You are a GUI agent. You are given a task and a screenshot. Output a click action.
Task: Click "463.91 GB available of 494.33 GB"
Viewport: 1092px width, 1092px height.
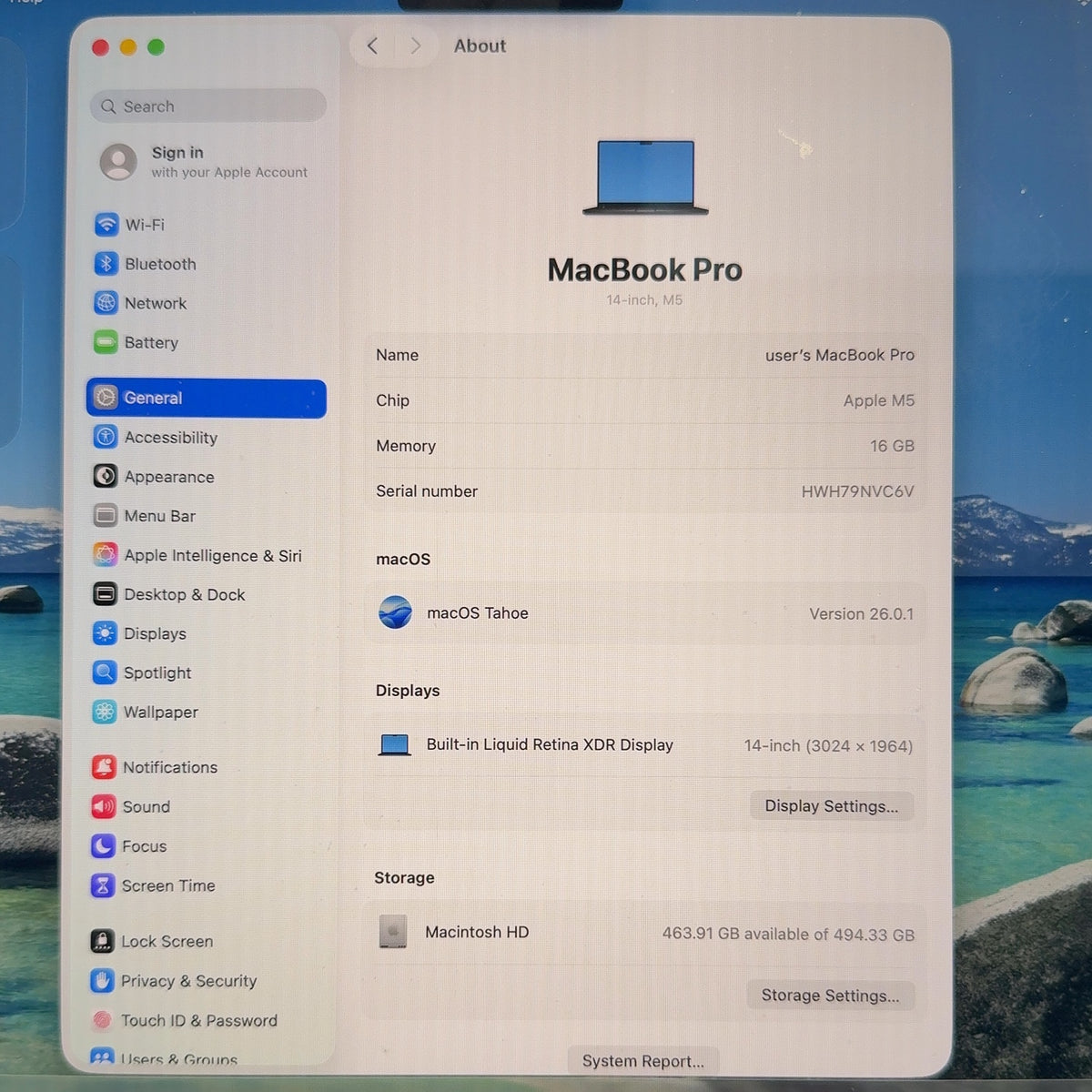click(788, 935)
